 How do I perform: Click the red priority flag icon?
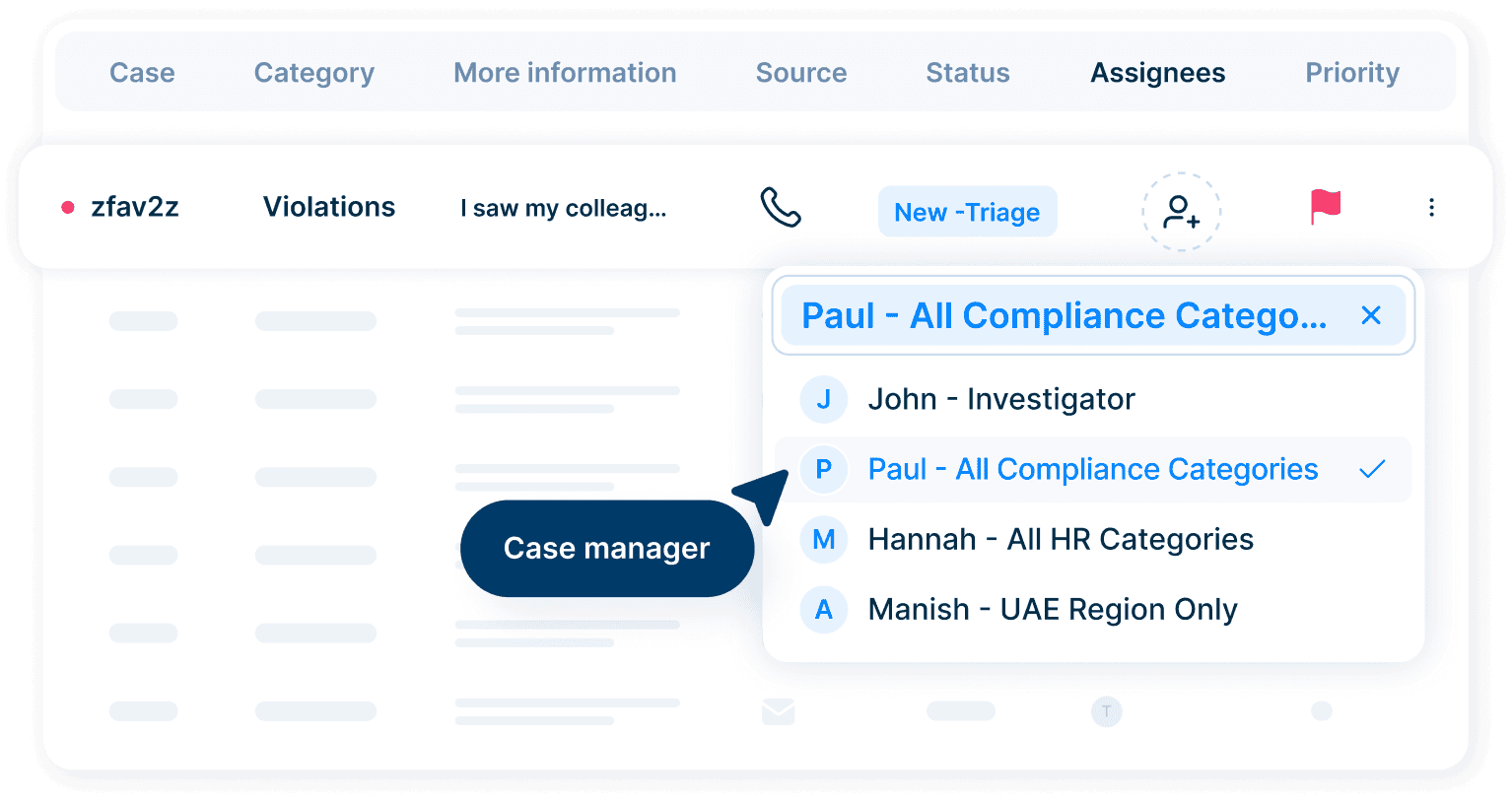pyautogui.click(x=1324, y=207)
